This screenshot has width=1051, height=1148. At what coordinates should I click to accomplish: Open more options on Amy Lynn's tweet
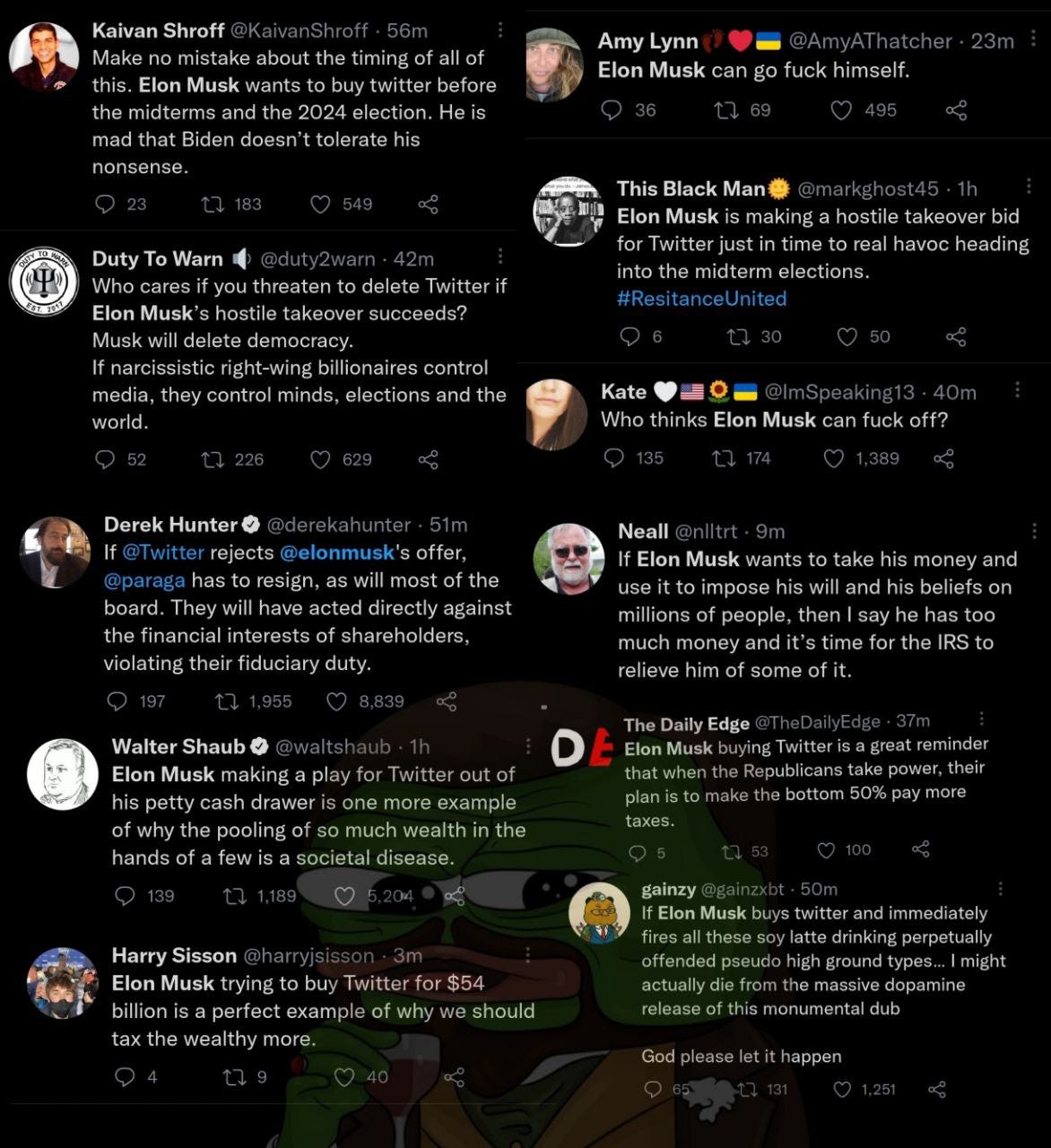(1033, 39)
